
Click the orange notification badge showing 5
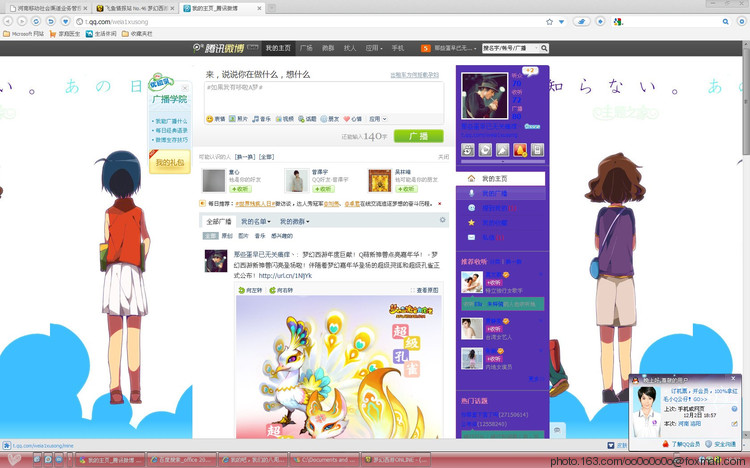point(425,48)
